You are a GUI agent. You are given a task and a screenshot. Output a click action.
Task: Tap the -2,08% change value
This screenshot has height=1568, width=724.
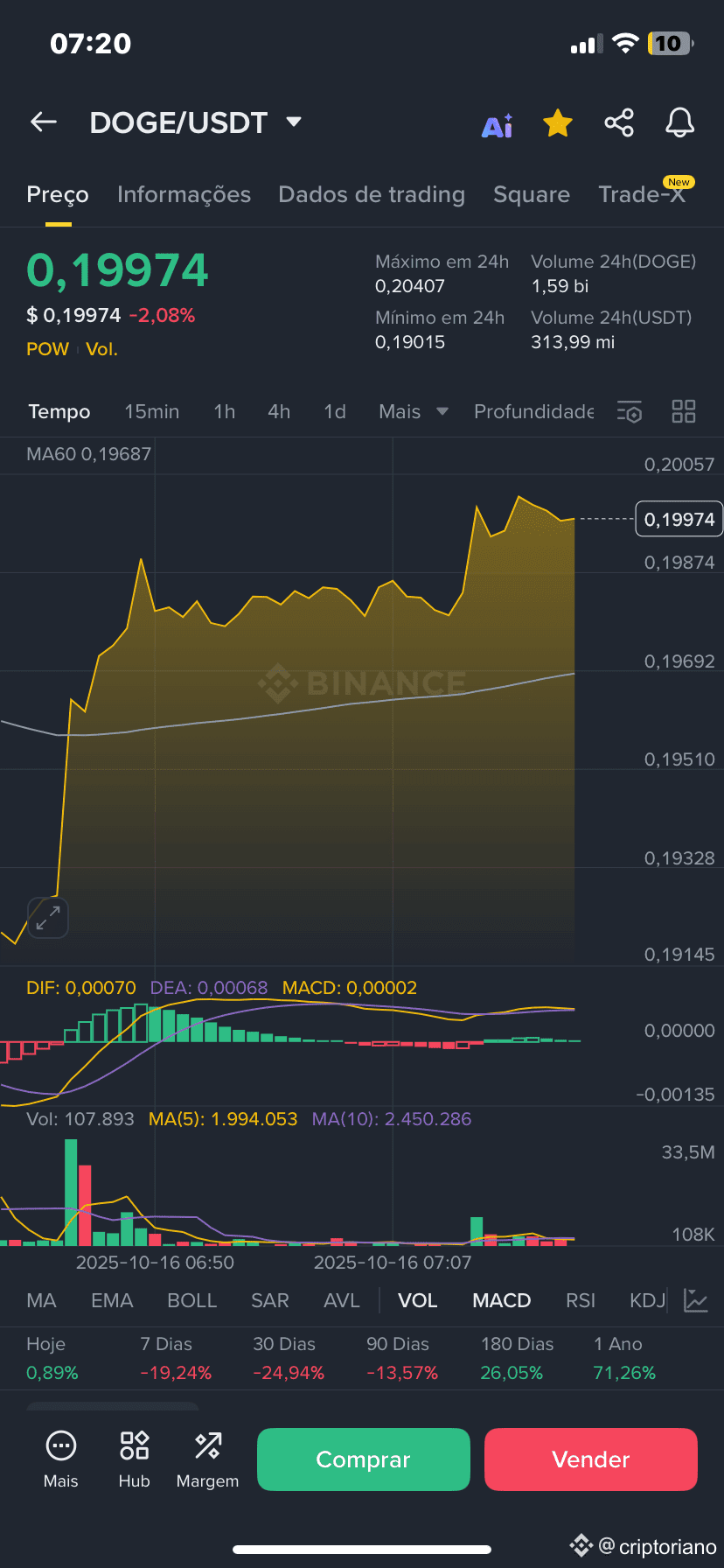point(162,315)
